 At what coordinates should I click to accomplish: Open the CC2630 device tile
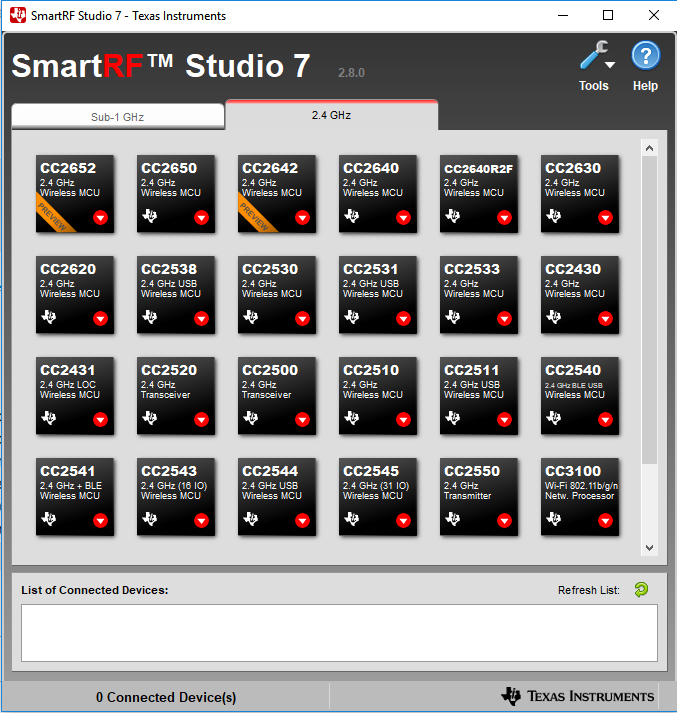pos(580,194)
